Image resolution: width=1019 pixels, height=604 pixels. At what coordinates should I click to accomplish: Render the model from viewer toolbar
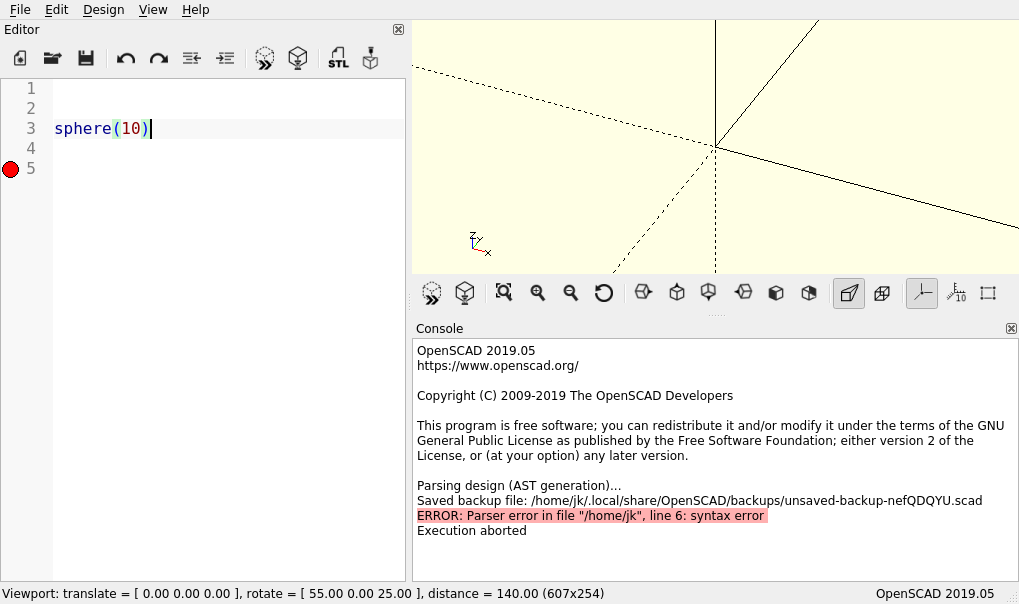[x=464, y=293]
